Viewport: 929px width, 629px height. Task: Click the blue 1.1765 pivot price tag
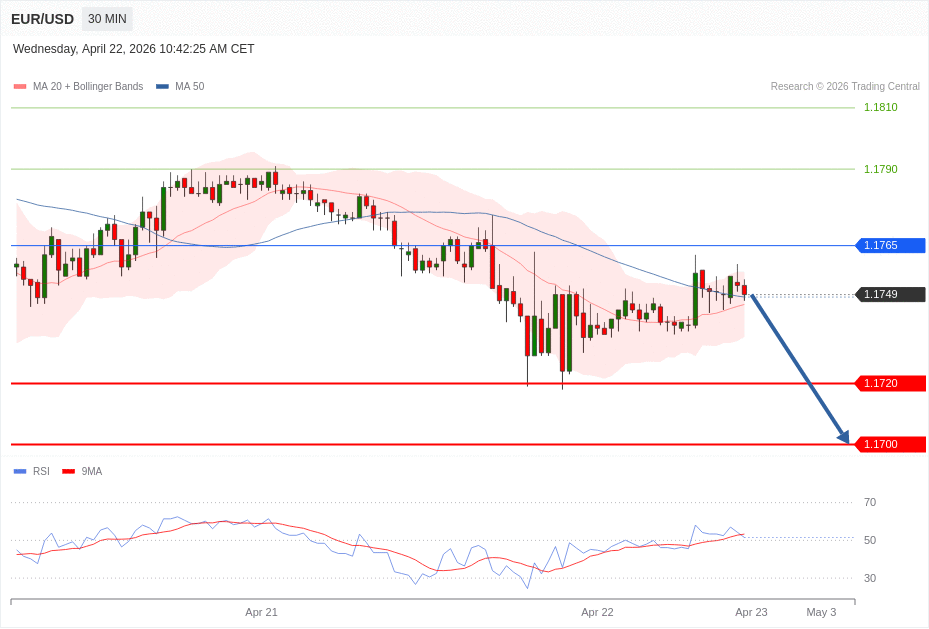890,245
